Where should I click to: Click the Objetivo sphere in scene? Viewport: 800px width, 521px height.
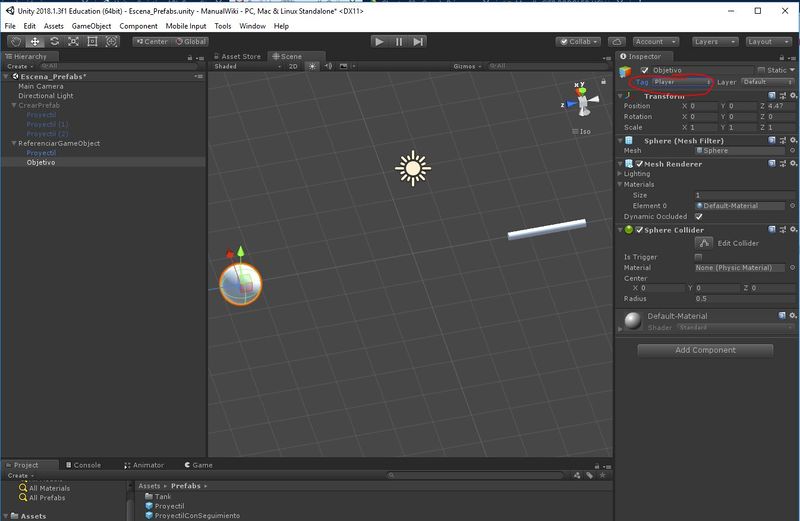[241, 284]
